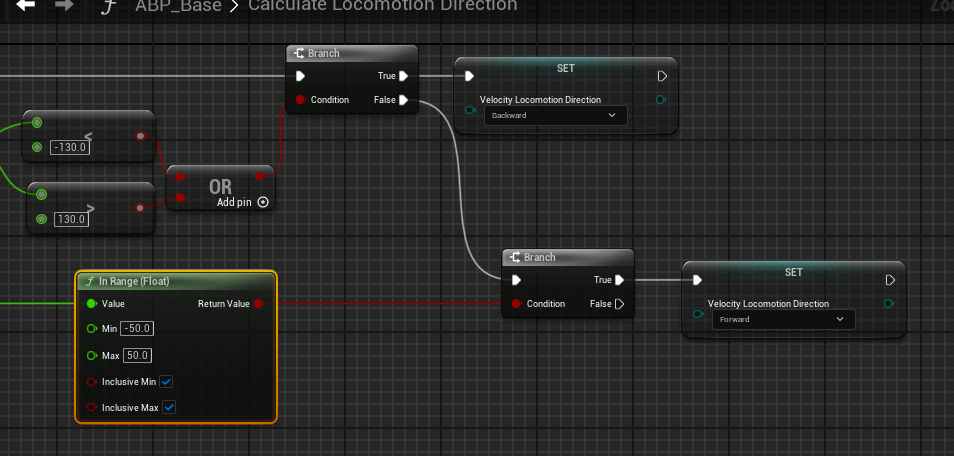
Task: Click the 130.0 value field
Action: coord(71,219)
